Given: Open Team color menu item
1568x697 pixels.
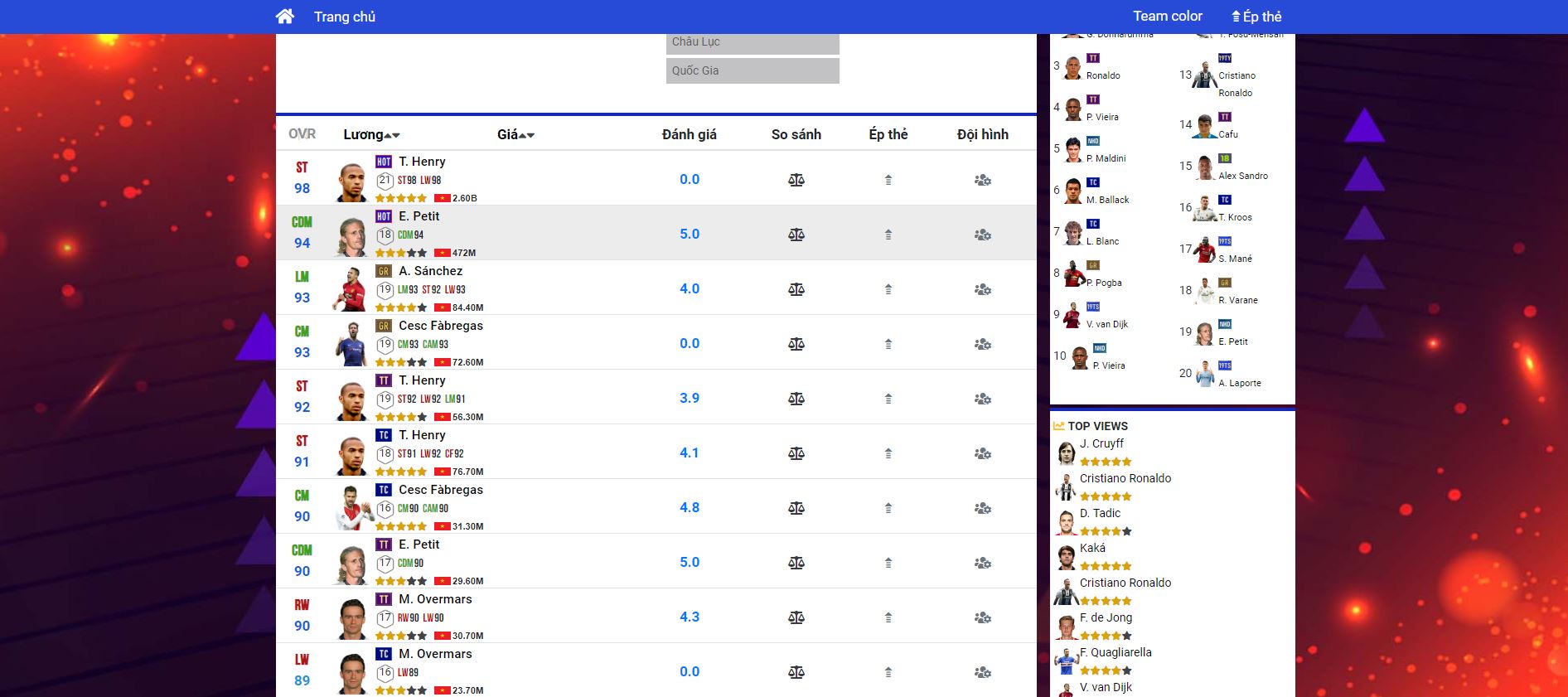Looking at the screenshot, I should [x=1167, y=17].
